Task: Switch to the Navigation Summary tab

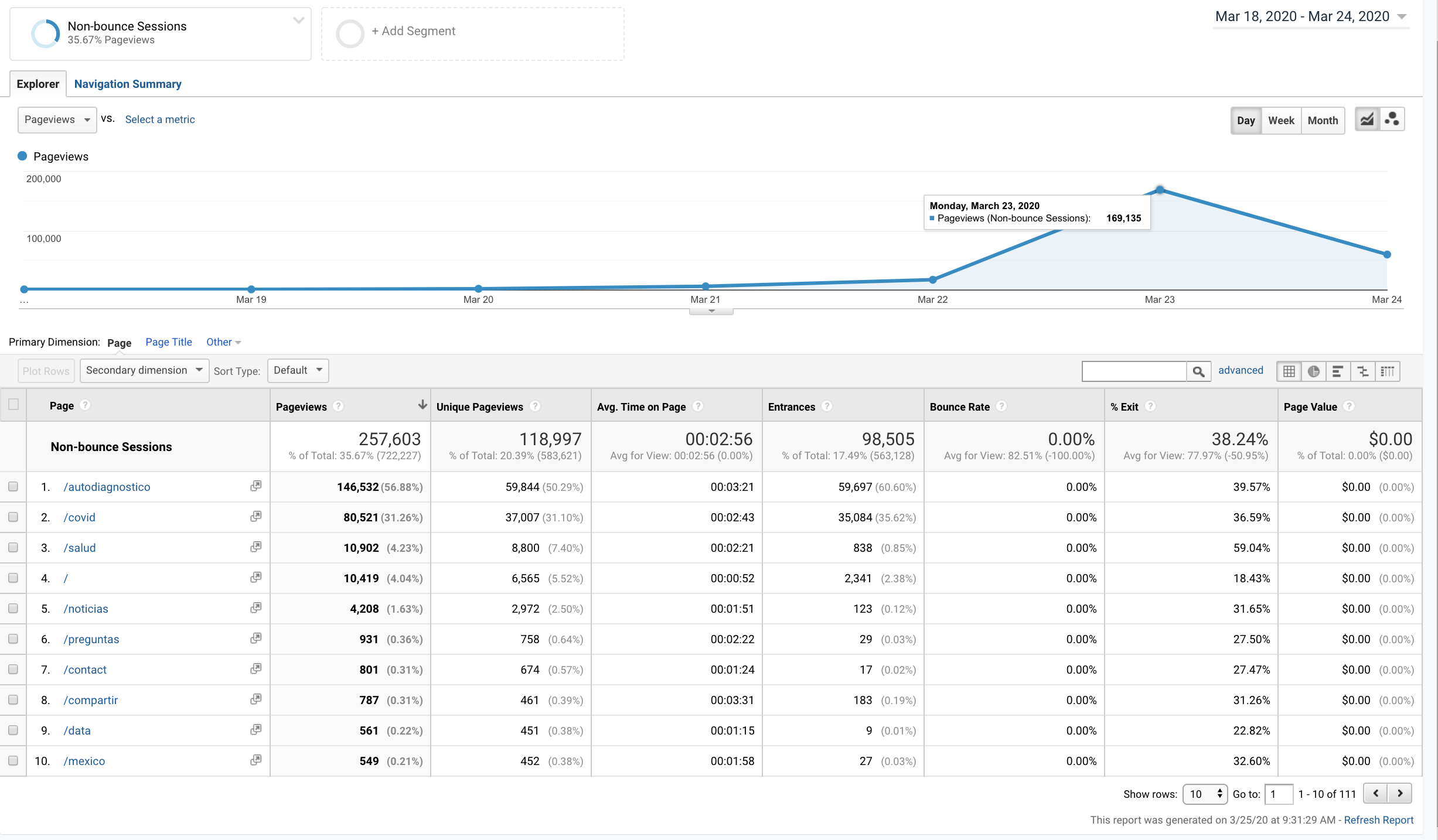Action: [128, 84]
